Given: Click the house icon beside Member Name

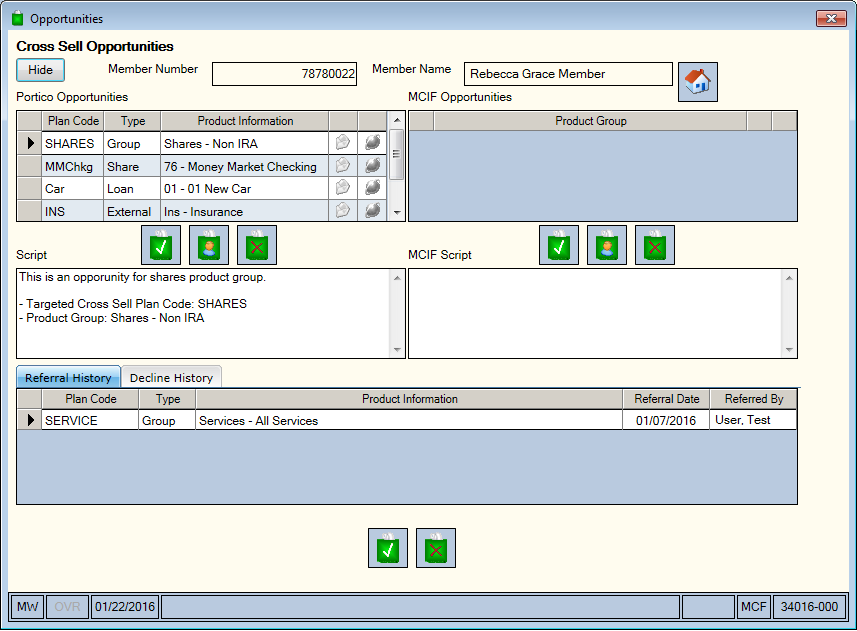Looking at the screenshot, I should click(697, 82).
